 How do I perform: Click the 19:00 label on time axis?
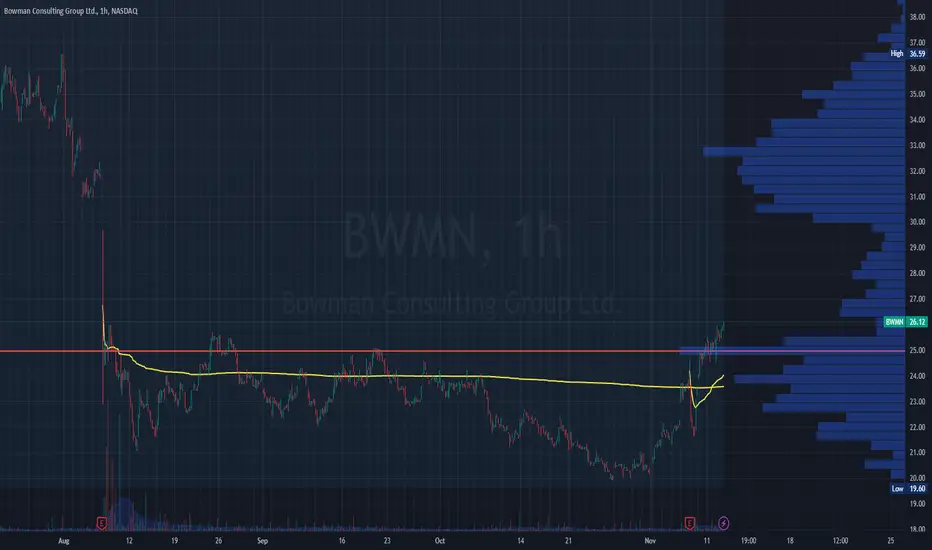[748, 541]
